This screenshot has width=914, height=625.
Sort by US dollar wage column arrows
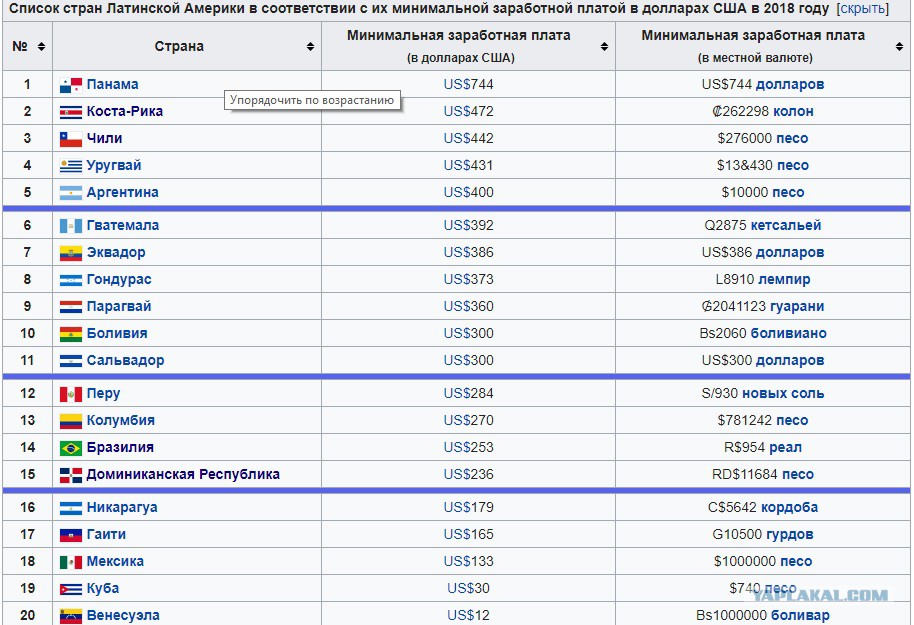(604, 47)
